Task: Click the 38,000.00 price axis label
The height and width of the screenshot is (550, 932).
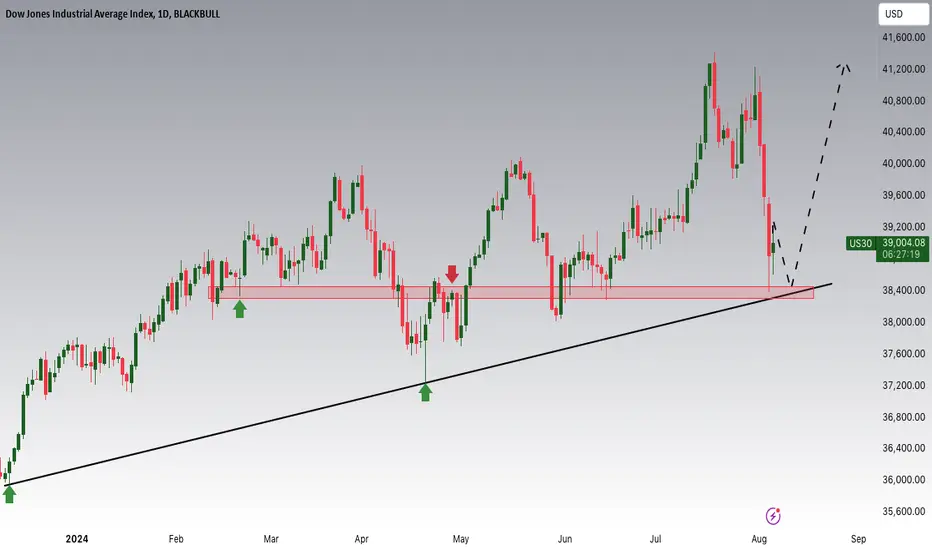Action: [x=903, y=322]
